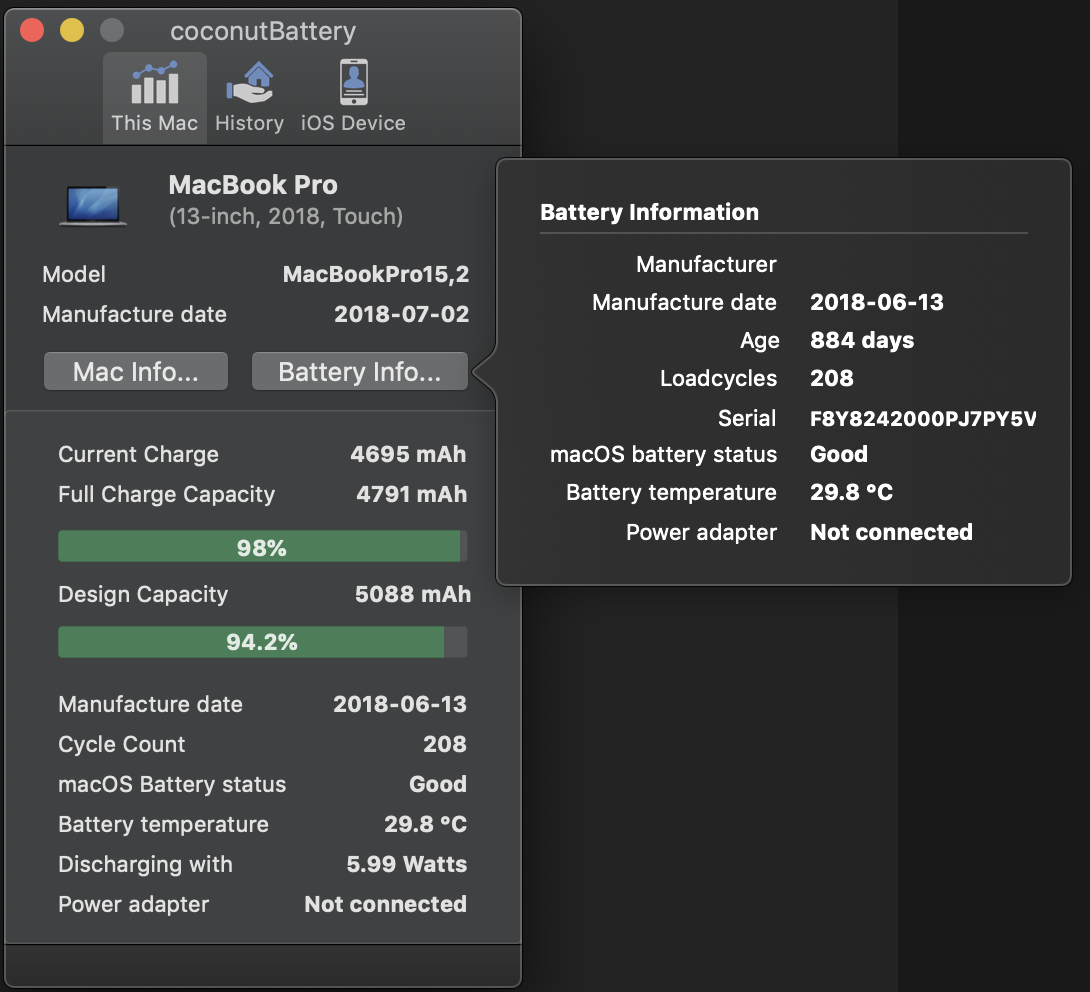Close the coconutBattery window
Image resolution: width=1090 pixels, height=992 pixels.
tap(32, 31)
